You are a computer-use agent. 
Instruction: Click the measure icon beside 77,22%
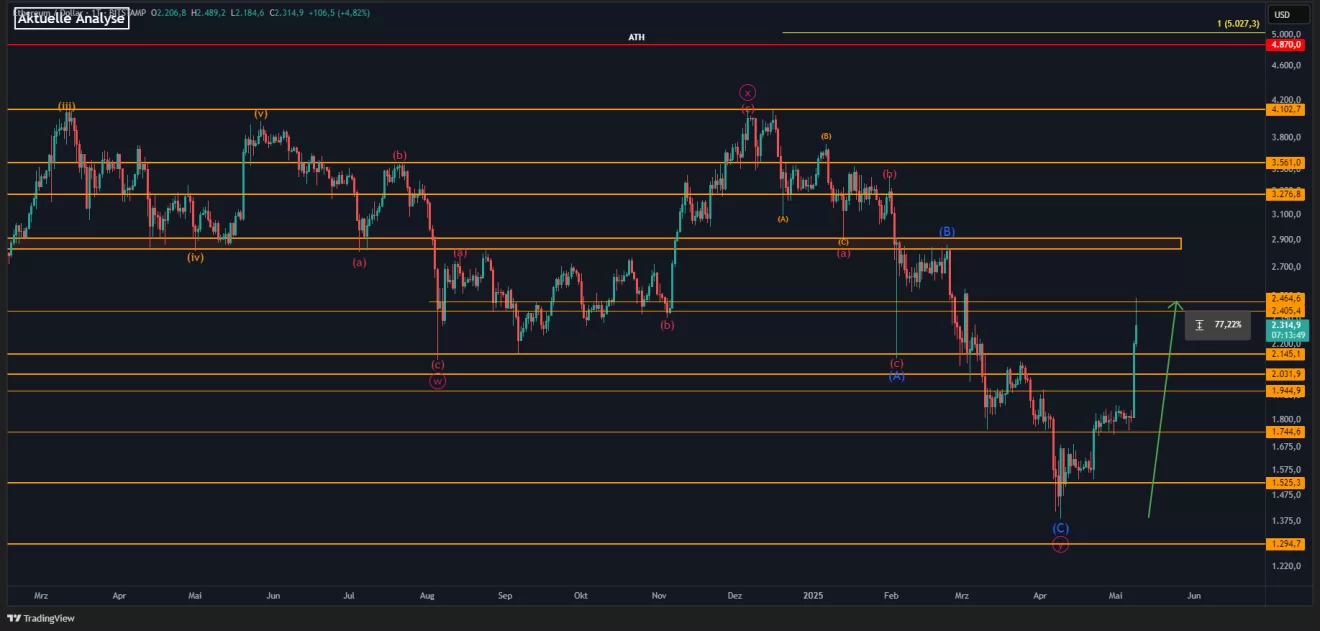coord(1199,325)
